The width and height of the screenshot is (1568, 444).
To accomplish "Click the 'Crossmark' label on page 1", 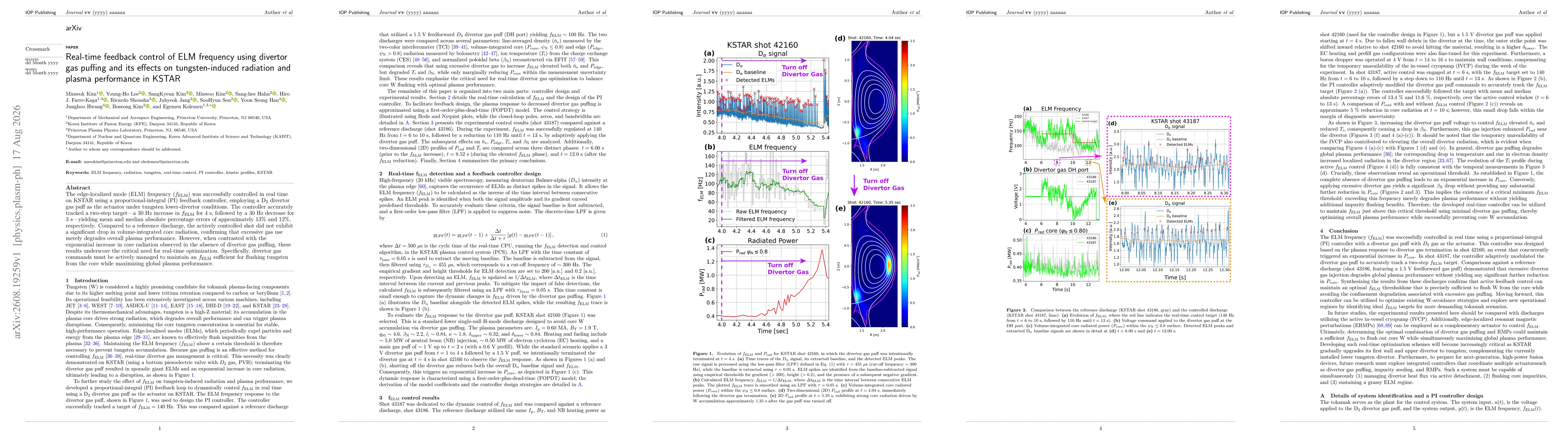I will point(38,49).
